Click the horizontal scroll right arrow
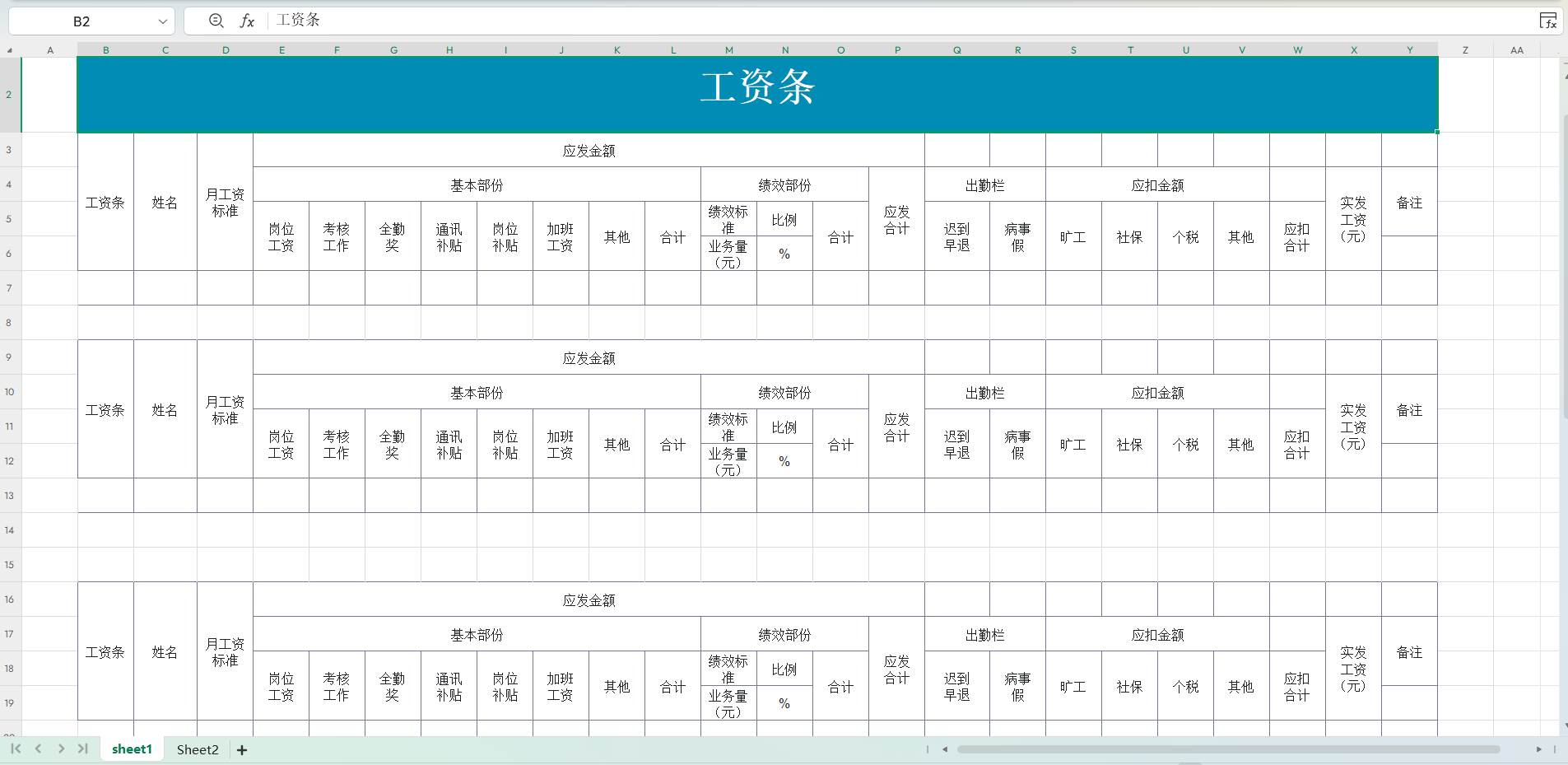 [x=1538, y=749]
